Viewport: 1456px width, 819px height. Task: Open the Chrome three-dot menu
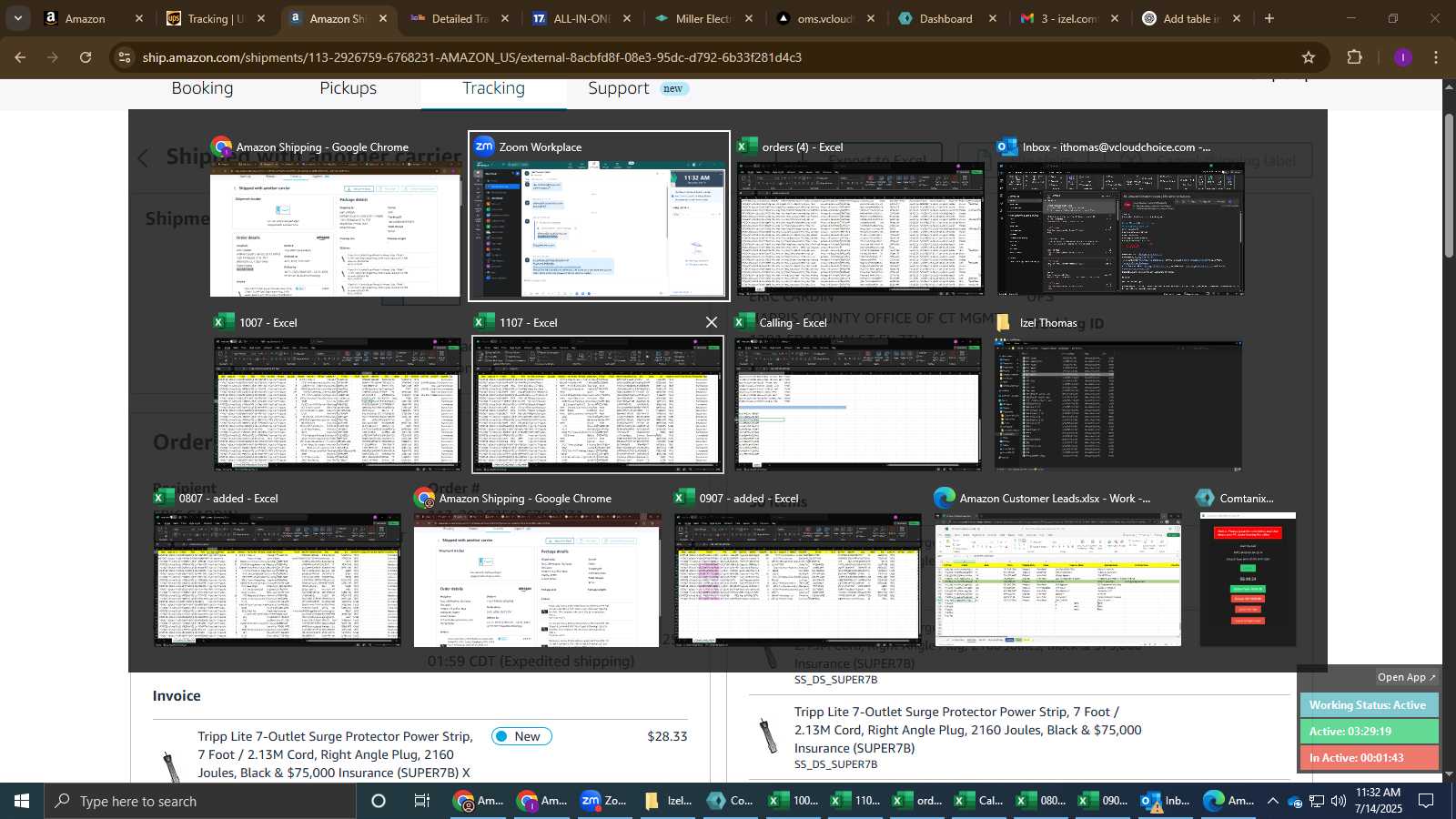[x=1436, y=57]
